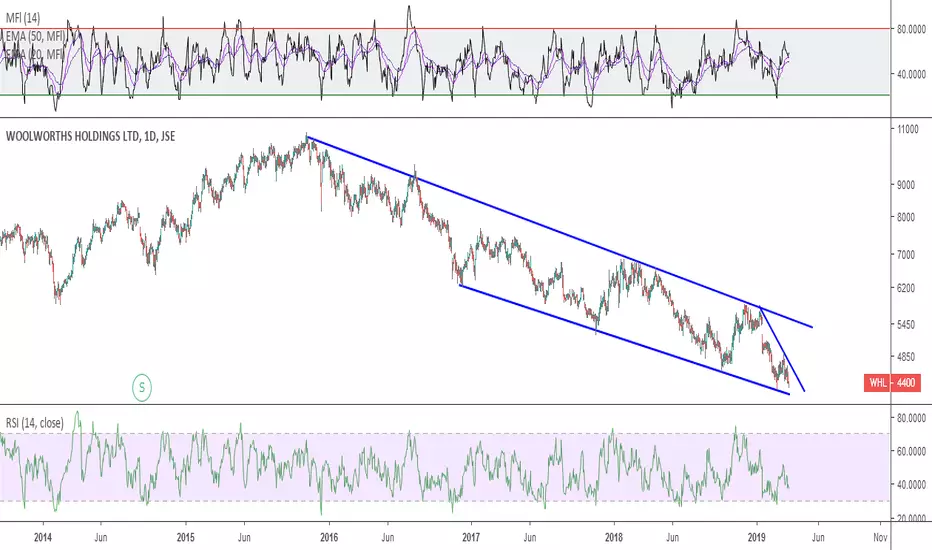Open the RSI (14, close) indicator label

point(34,423)
